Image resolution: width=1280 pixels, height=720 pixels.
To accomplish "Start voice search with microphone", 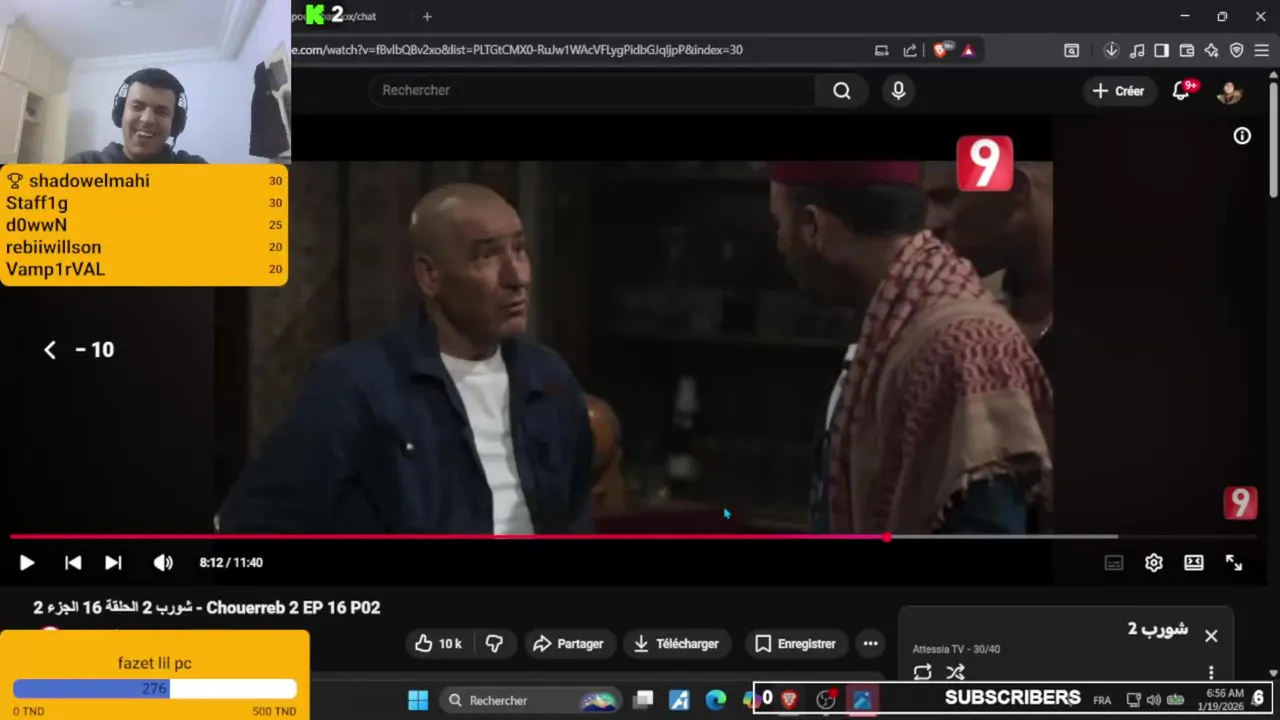I will click(898, 91).
